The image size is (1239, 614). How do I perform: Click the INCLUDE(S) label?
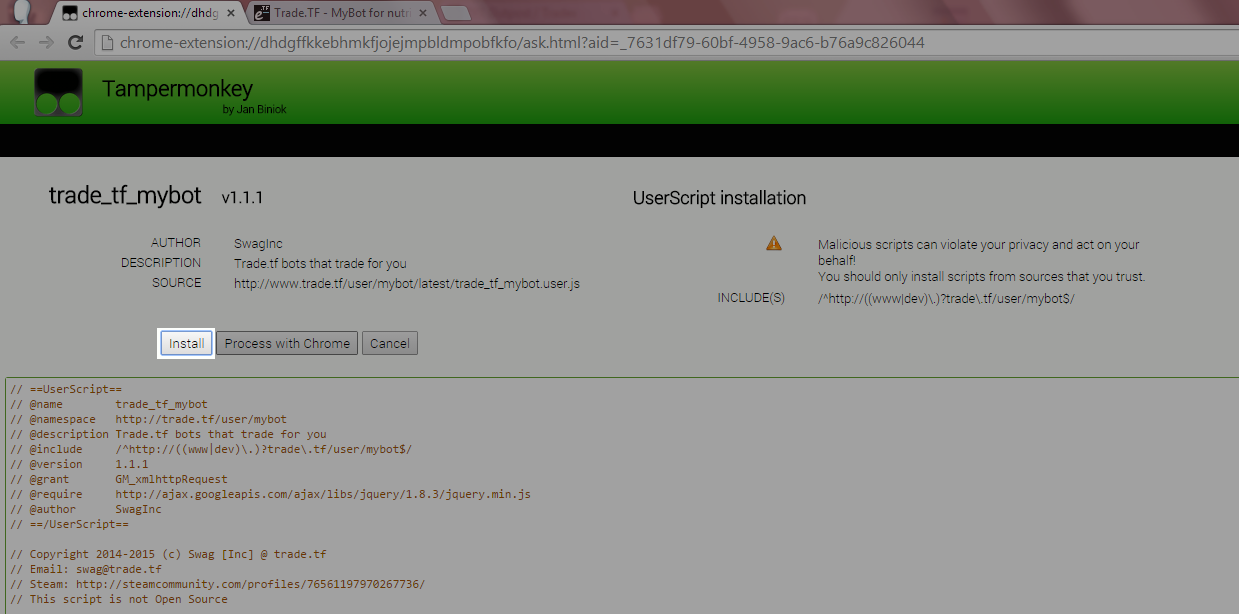point(751,298)
